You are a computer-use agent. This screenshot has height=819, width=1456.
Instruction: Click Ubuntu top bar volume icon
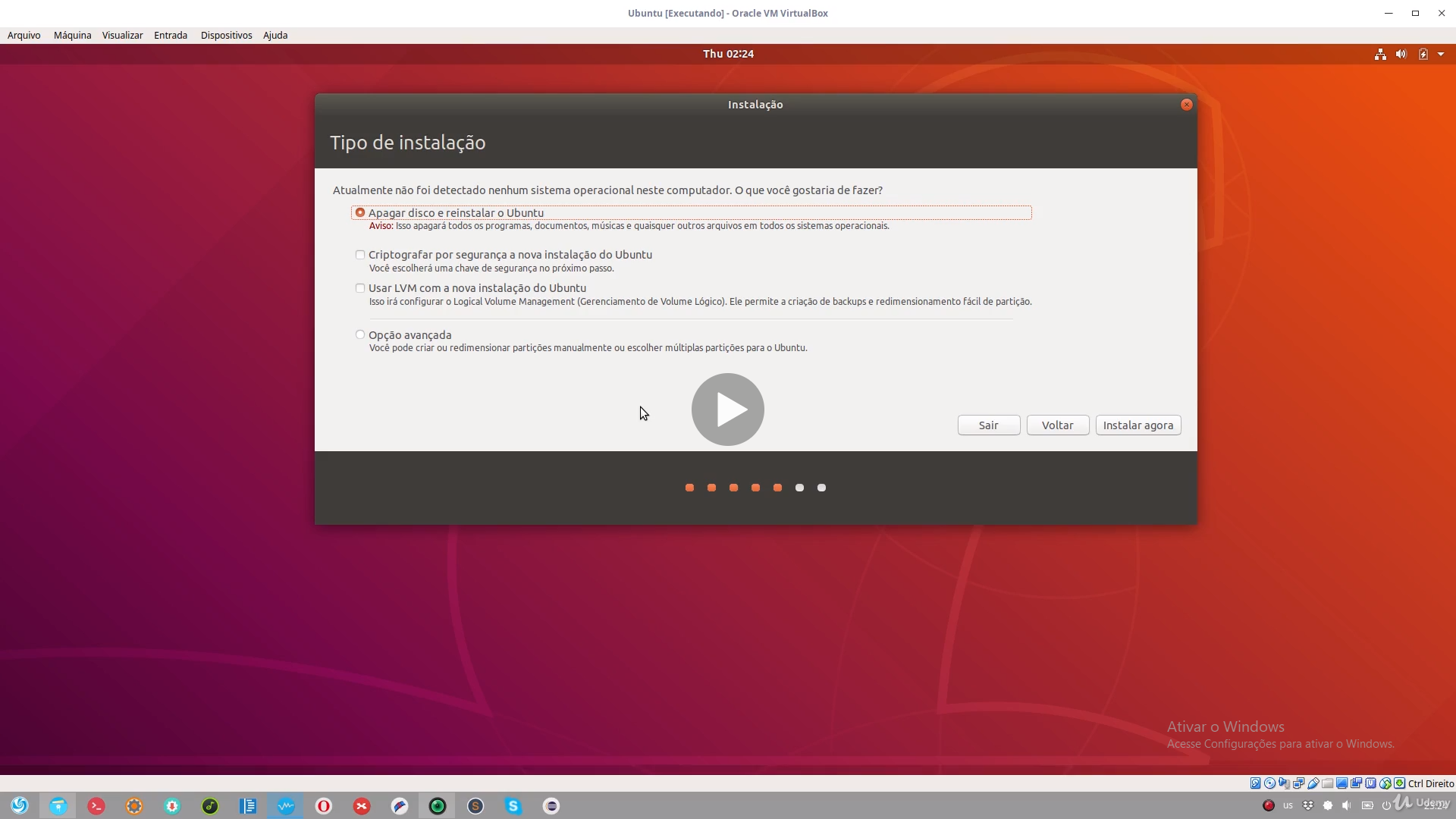coord(1401,54)
